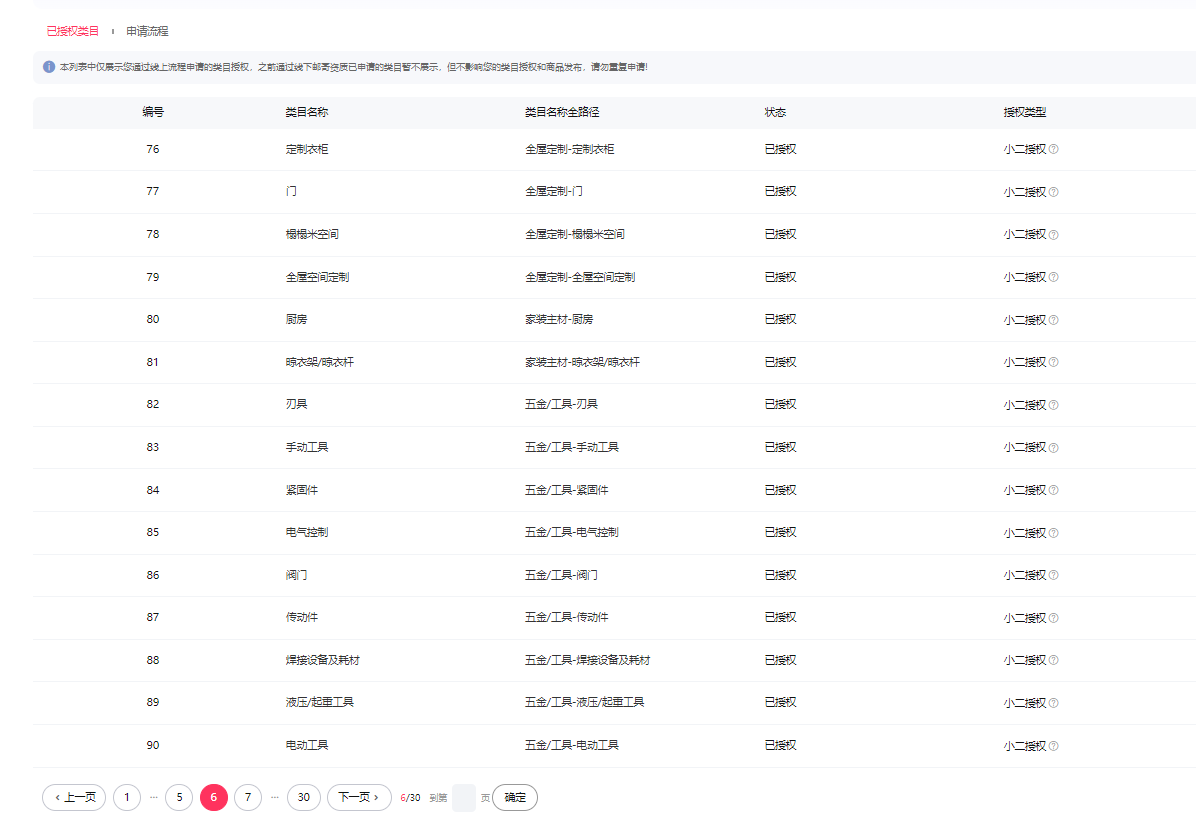
Task: Click help icon for 阀门 row authorization type
Action: [x=1053, y=576]
